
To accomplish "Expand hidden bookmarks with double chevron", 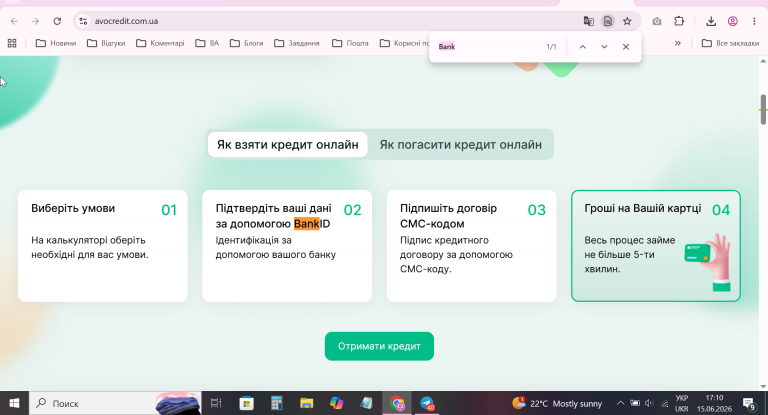I will tap(677, 43).
